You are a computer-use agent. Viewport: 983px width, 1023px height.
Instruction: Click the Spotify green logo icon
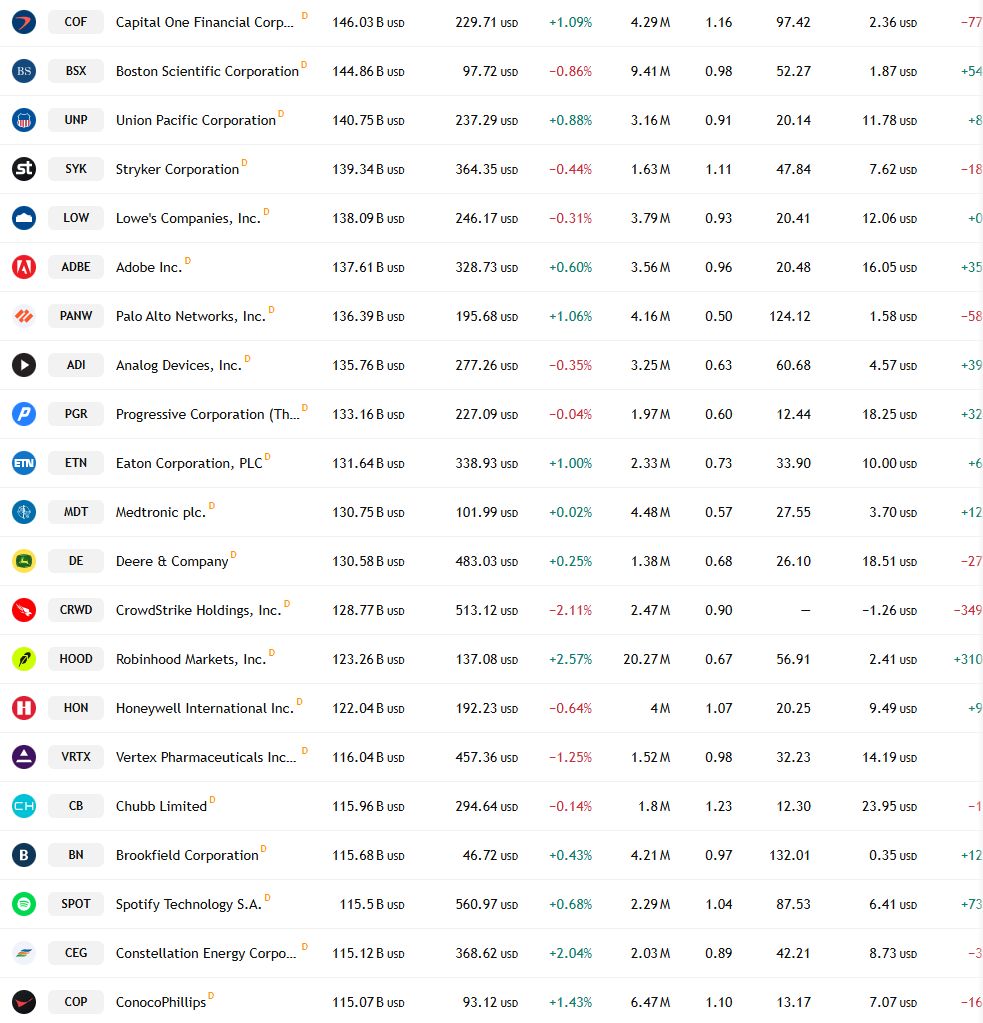point(24,904)
